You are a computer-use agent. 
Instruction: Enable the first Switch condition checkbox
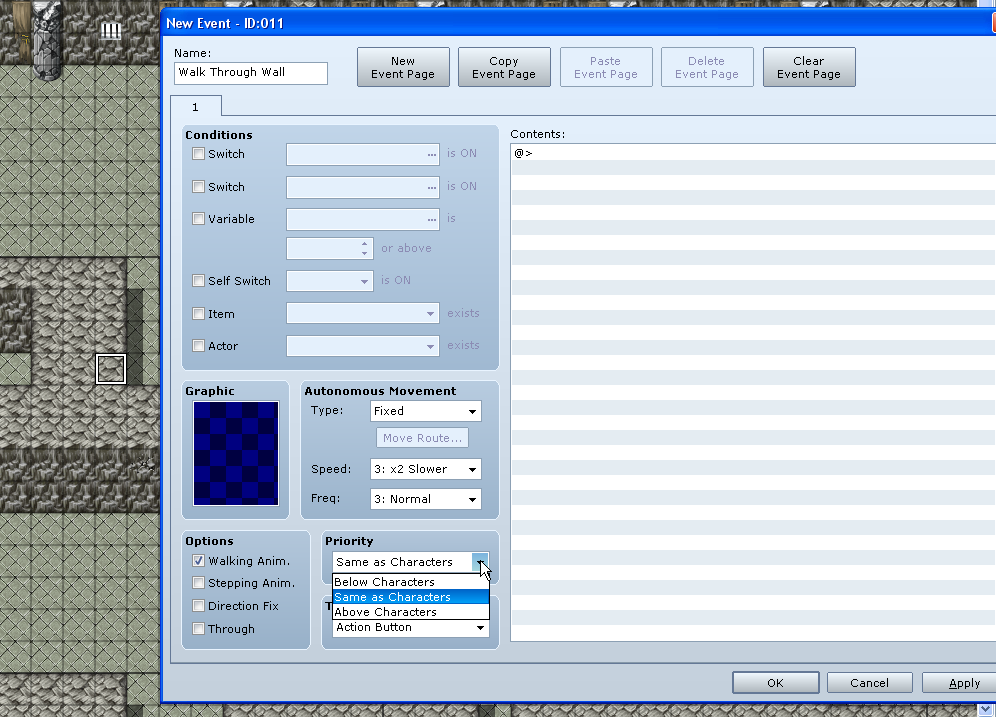coord(199,154)
